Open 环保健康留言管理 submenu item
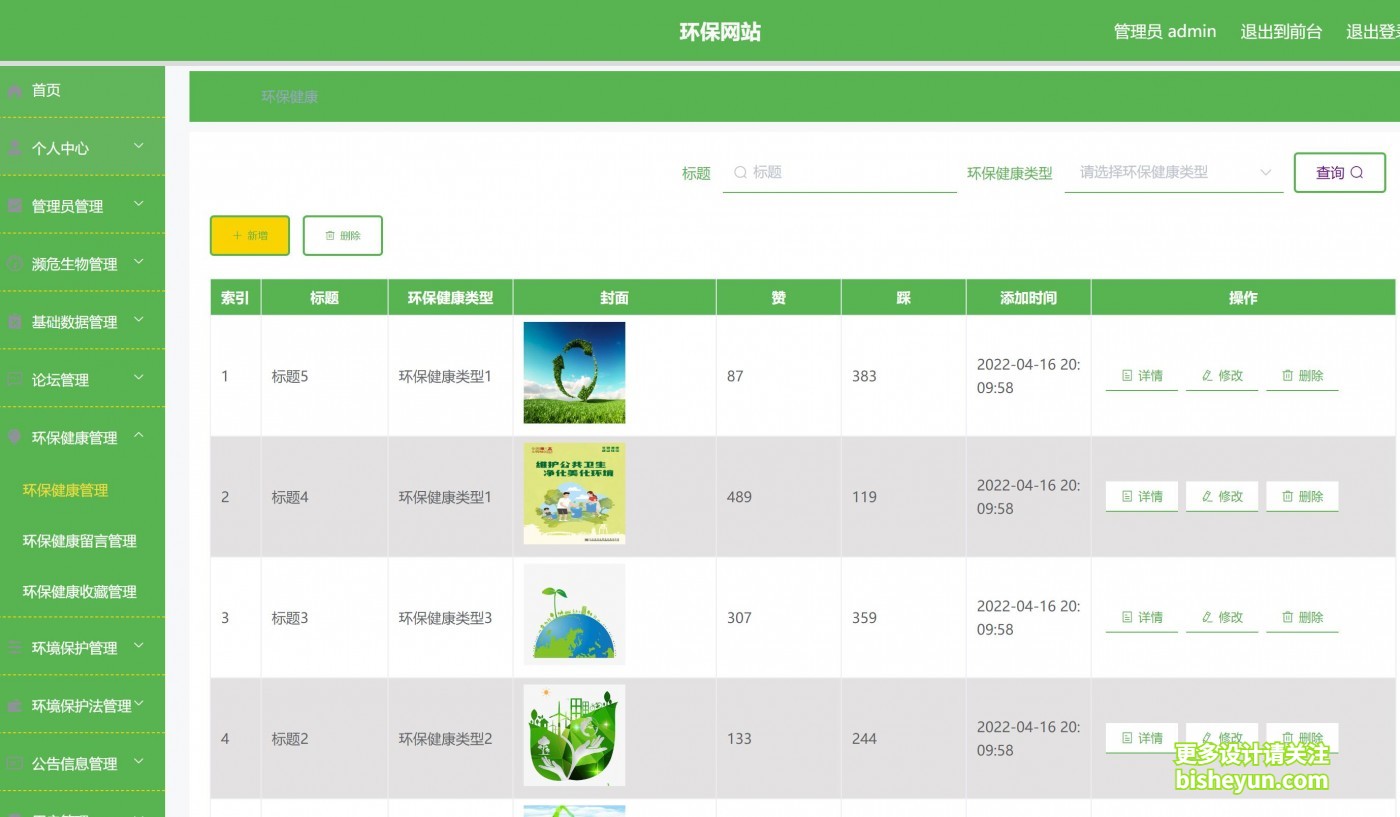The image size is (1400, 817). pos(80,541)
